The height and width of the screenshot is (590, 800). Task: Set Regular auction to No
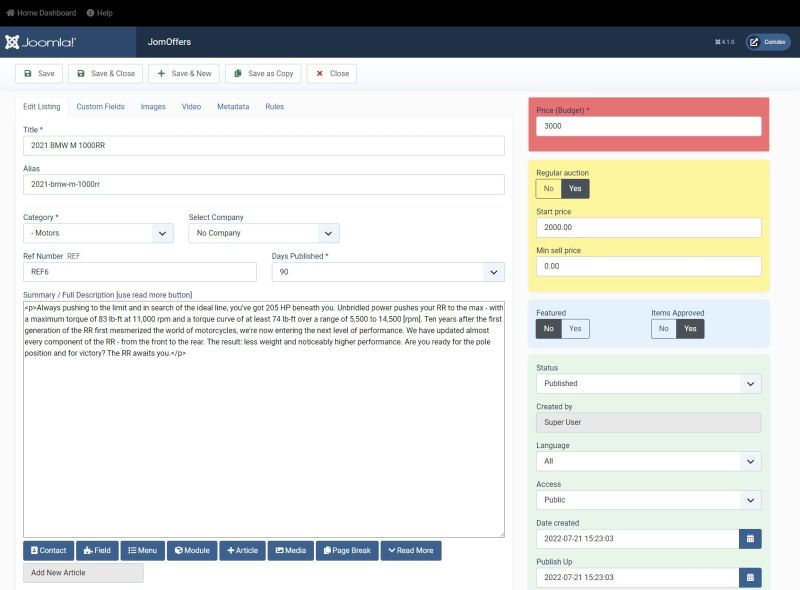pyautogui.click(x=548, y=188)
